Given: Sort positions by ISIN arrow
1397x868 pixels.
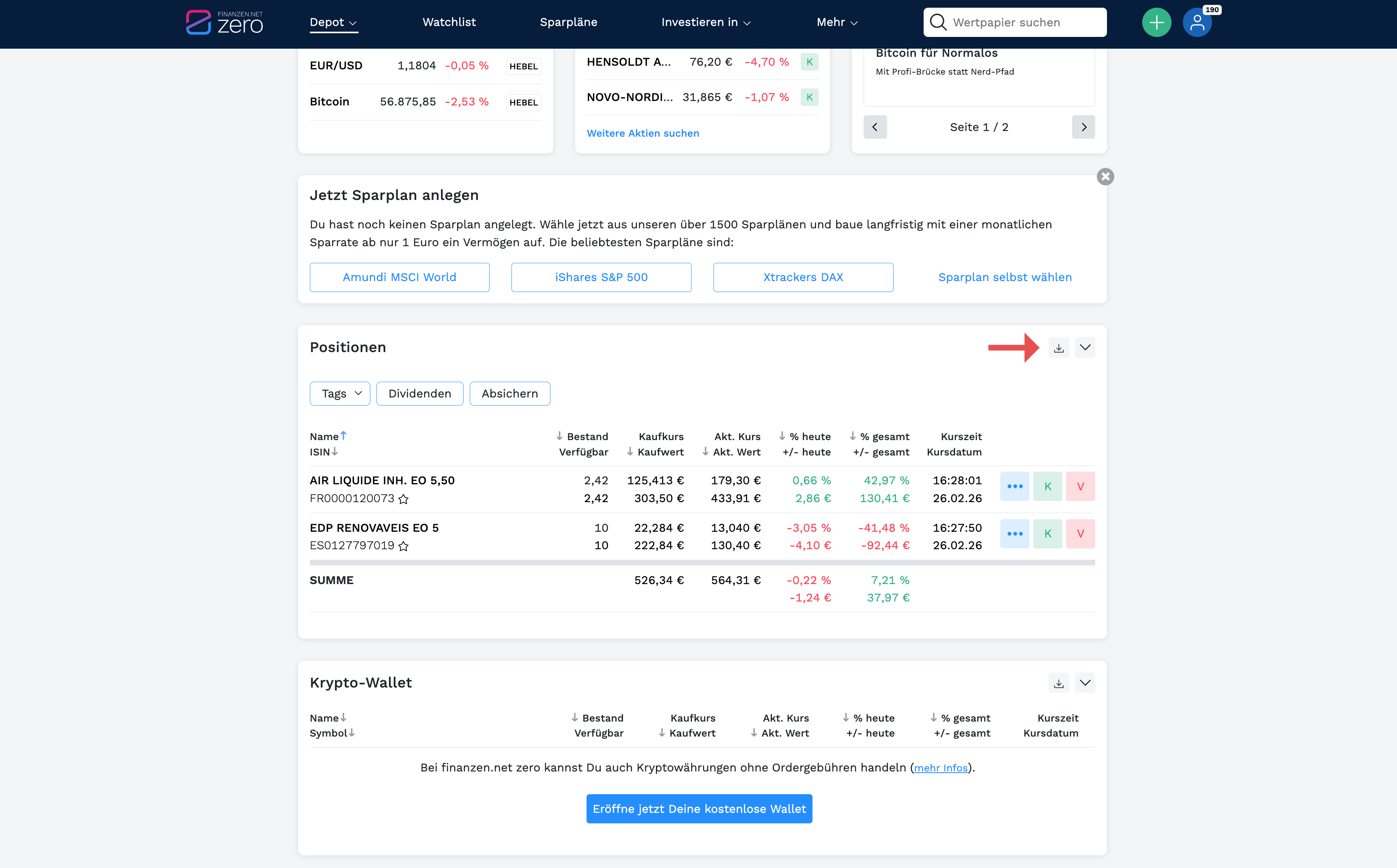Looking at the screenshot, I should click(335, 451).
